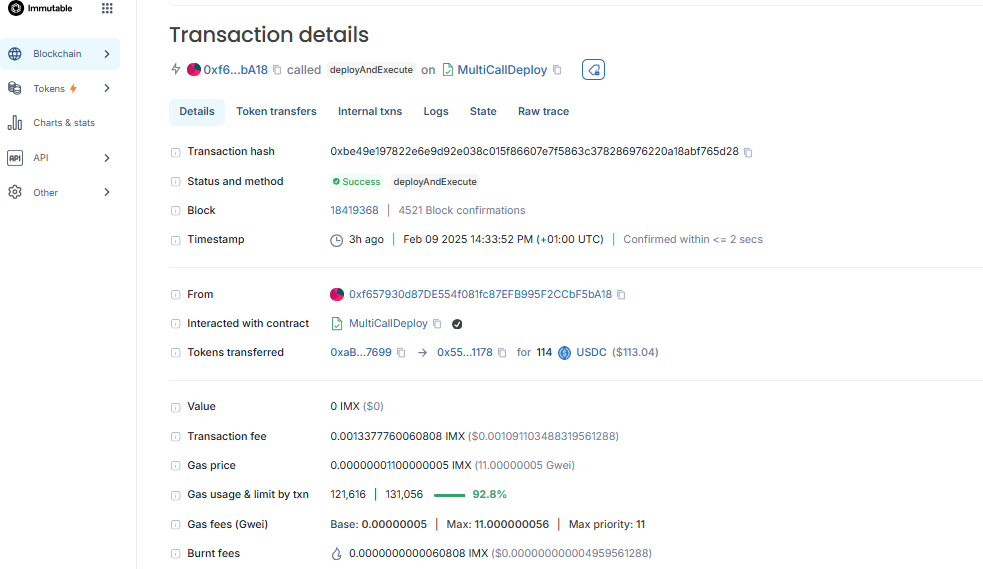This screenshot has width=983, height=569.
Task: Switch to the Internal txns tab
Action: point(370,112)
